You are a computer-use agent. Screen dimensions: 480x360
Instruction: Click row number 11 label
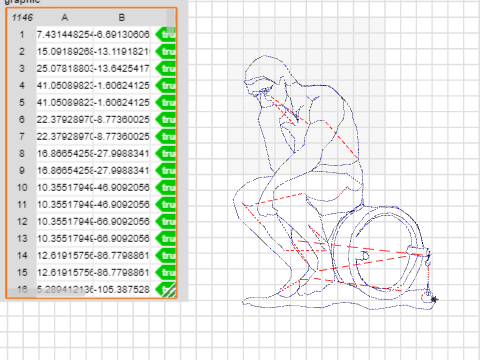coord(22,204)
